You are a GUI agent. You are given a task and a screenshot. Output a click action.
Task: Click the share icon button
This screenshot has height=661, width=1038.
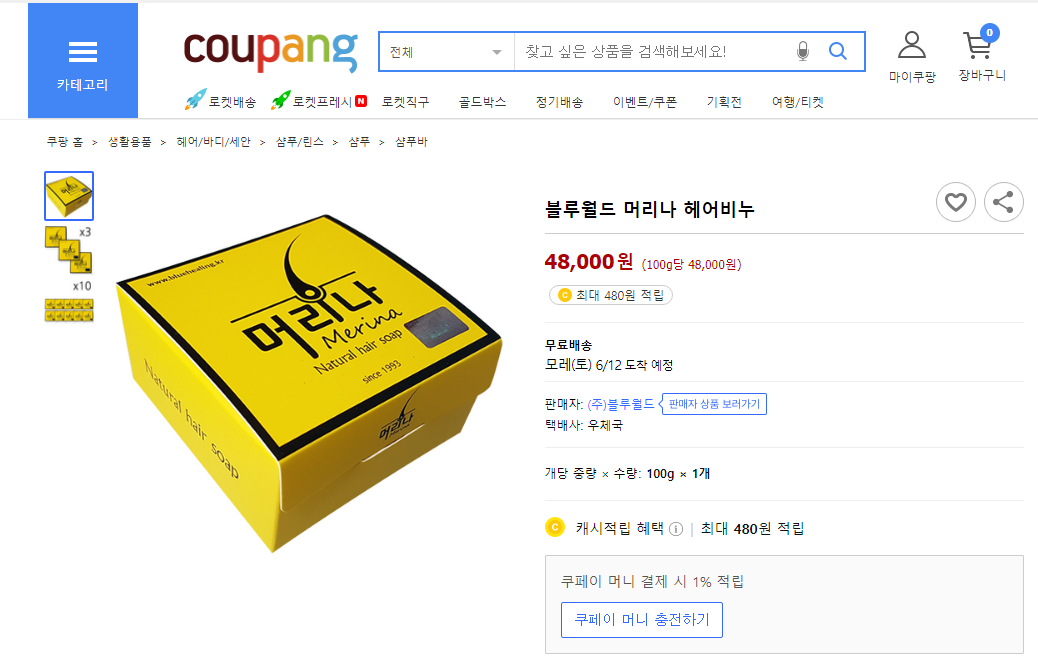tap(1003, 202)
